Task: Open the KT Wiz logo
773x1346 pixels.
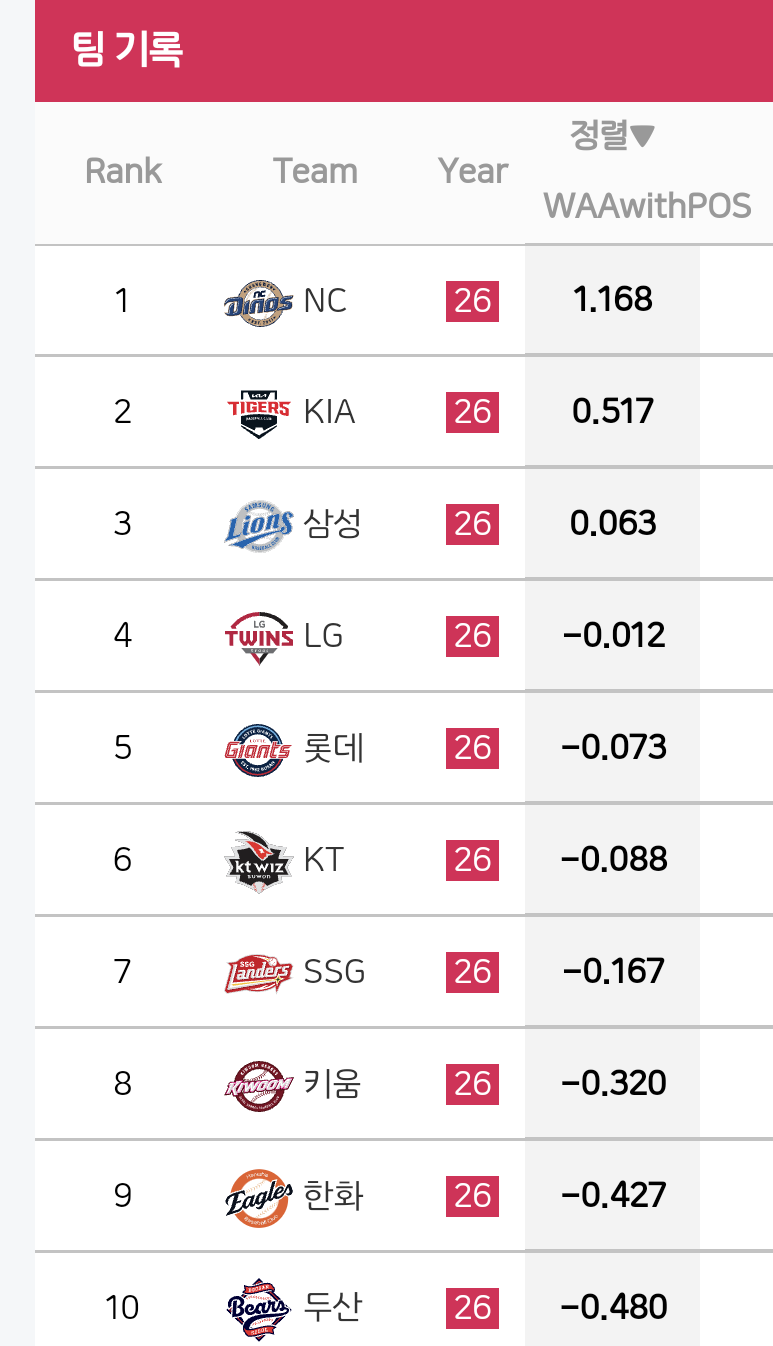Action: coord(259,859)
